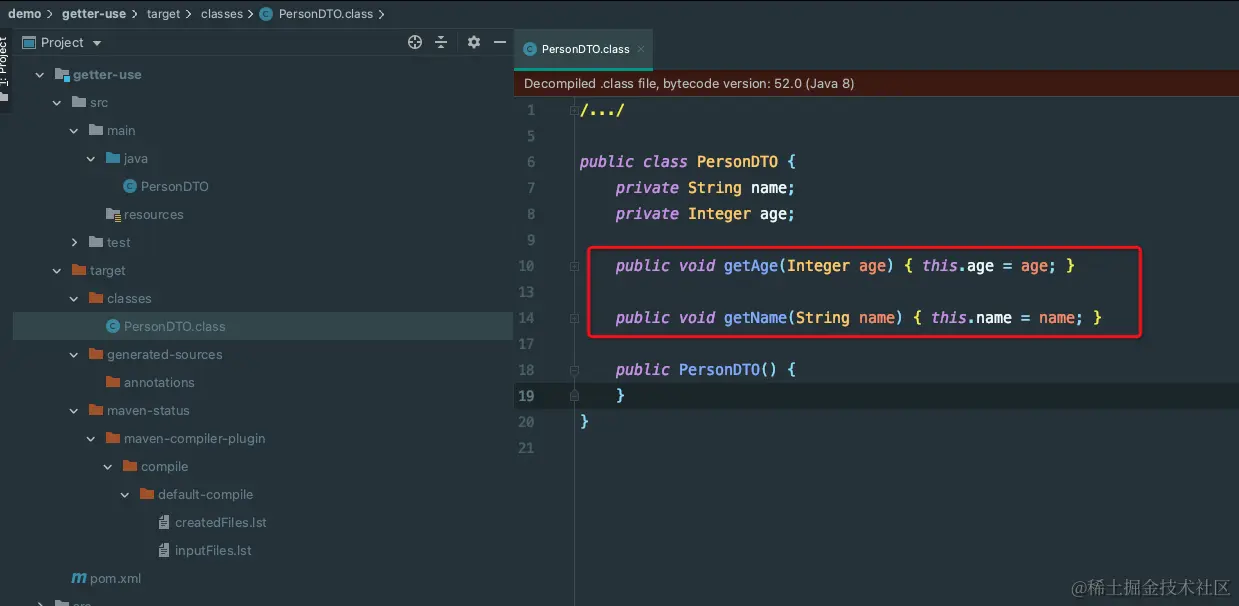Collapse the compile folder
Image resolution: width=1239 pixels, height=606 pixels.
click(108, 467)
